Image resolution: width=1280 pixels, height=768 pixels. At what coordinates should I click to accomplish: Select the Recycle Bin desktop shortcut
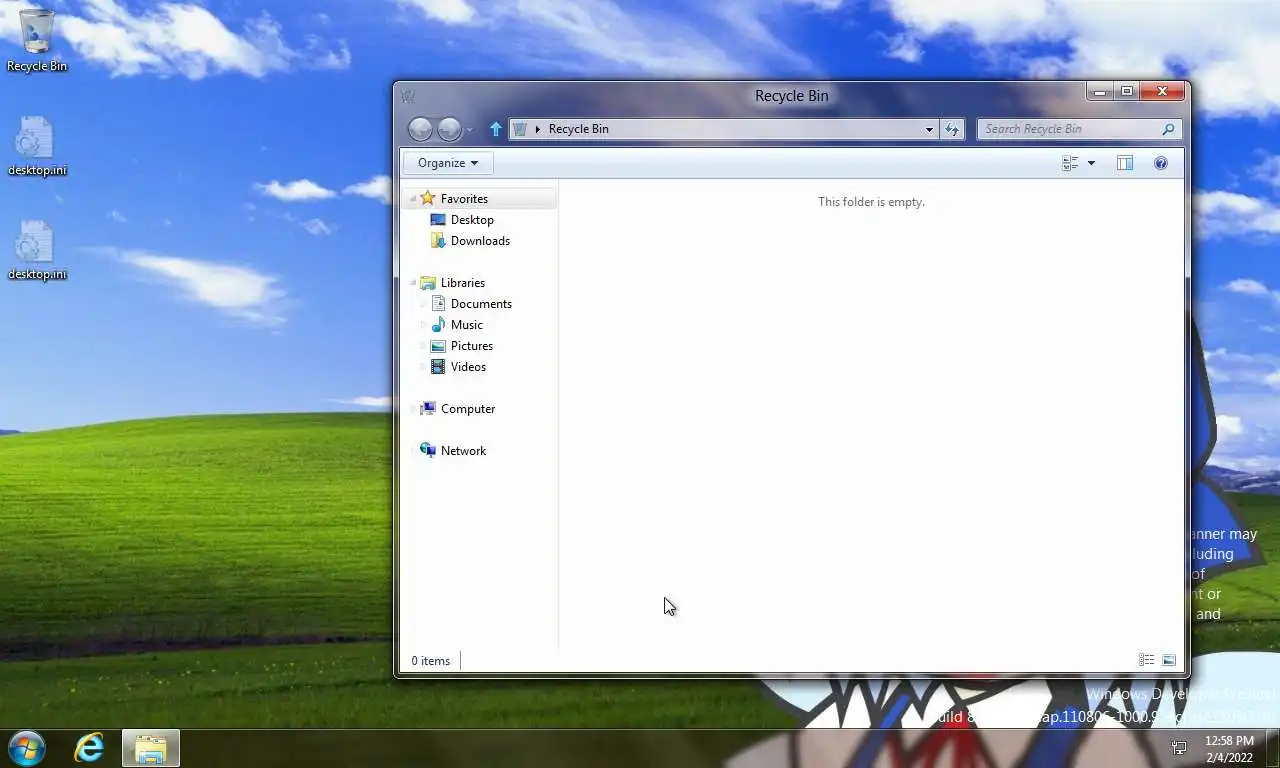coord(37,41)
